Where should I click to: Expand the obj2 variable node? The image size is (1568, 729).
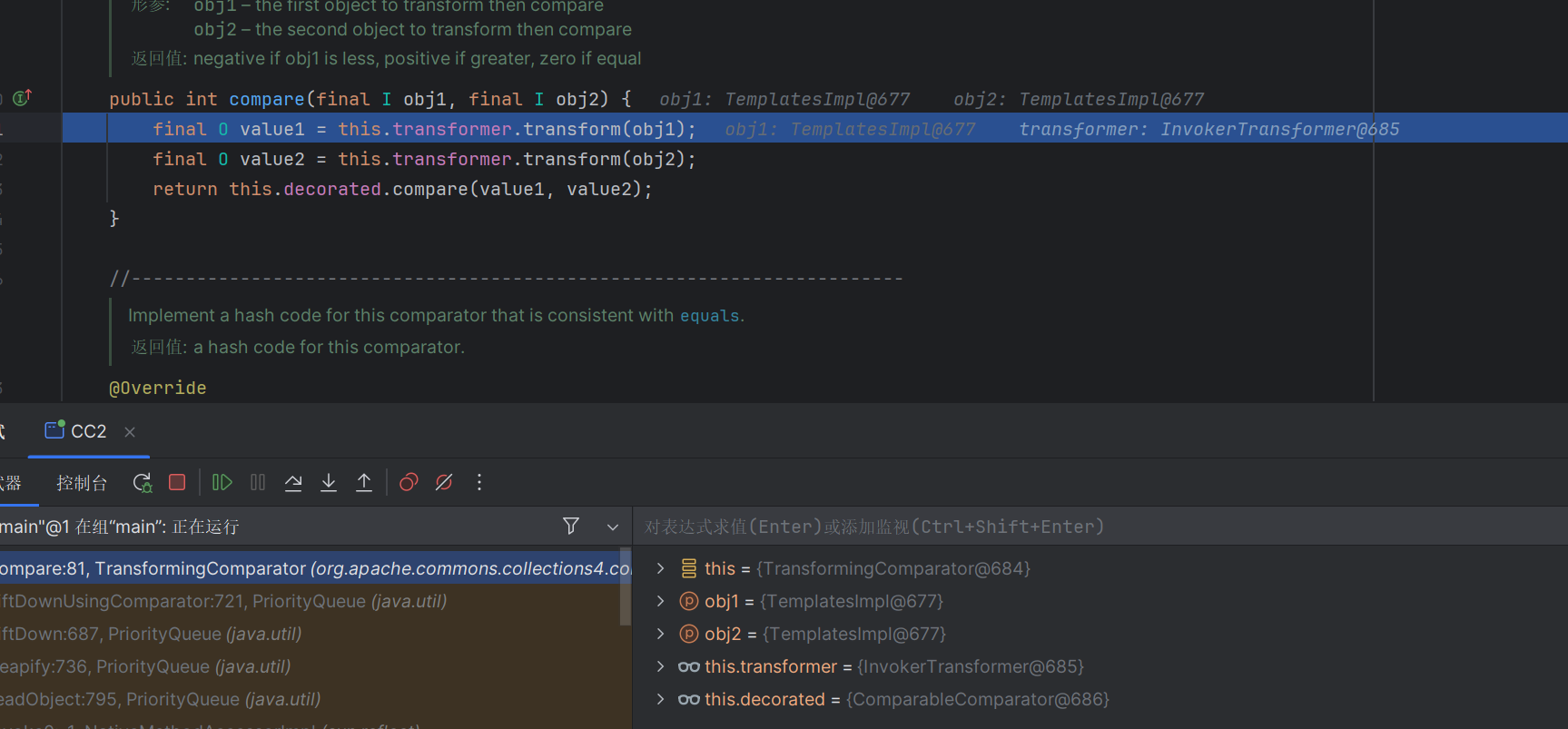point(661,634)
